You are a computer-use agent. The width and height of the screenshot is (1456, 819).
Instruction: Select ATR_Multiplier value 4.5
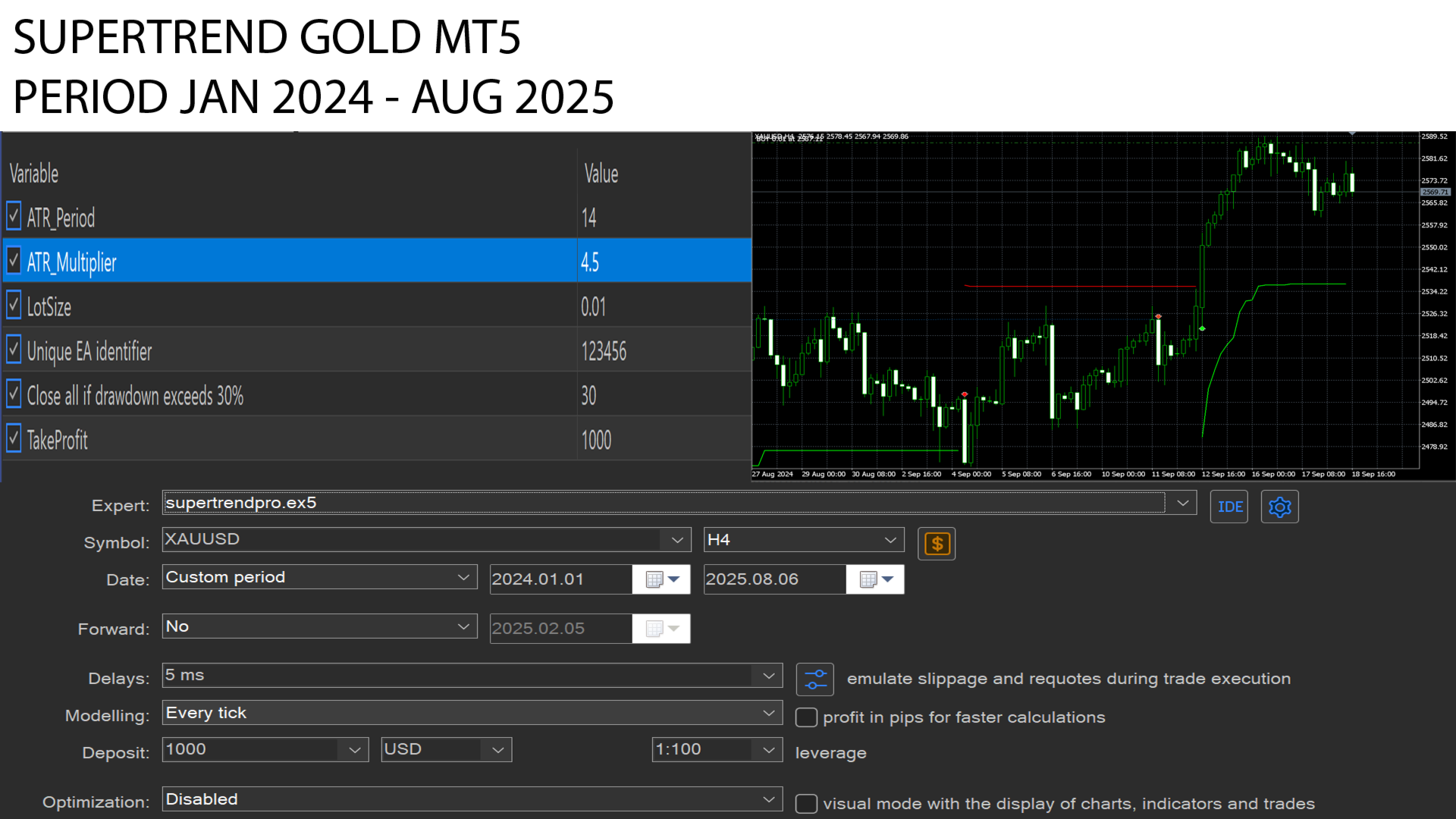click(590, 262)
